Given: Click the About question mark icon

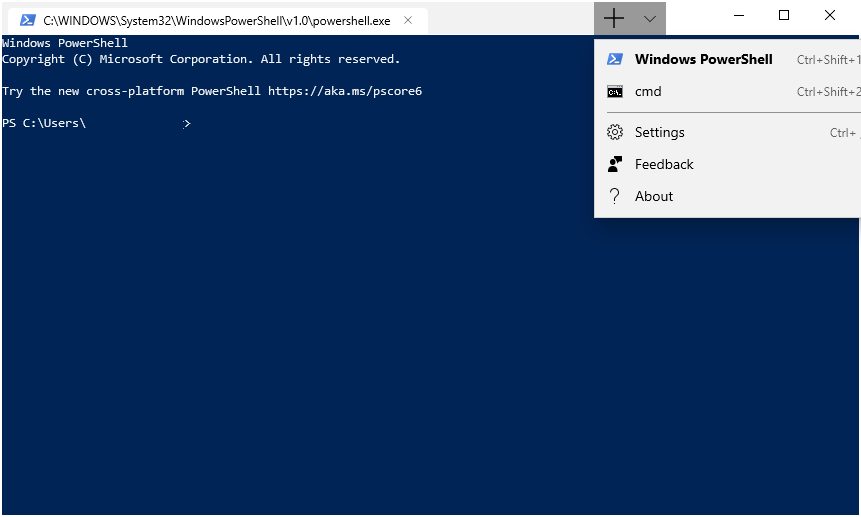Looking at the screenshot, I should pos(614,196).
